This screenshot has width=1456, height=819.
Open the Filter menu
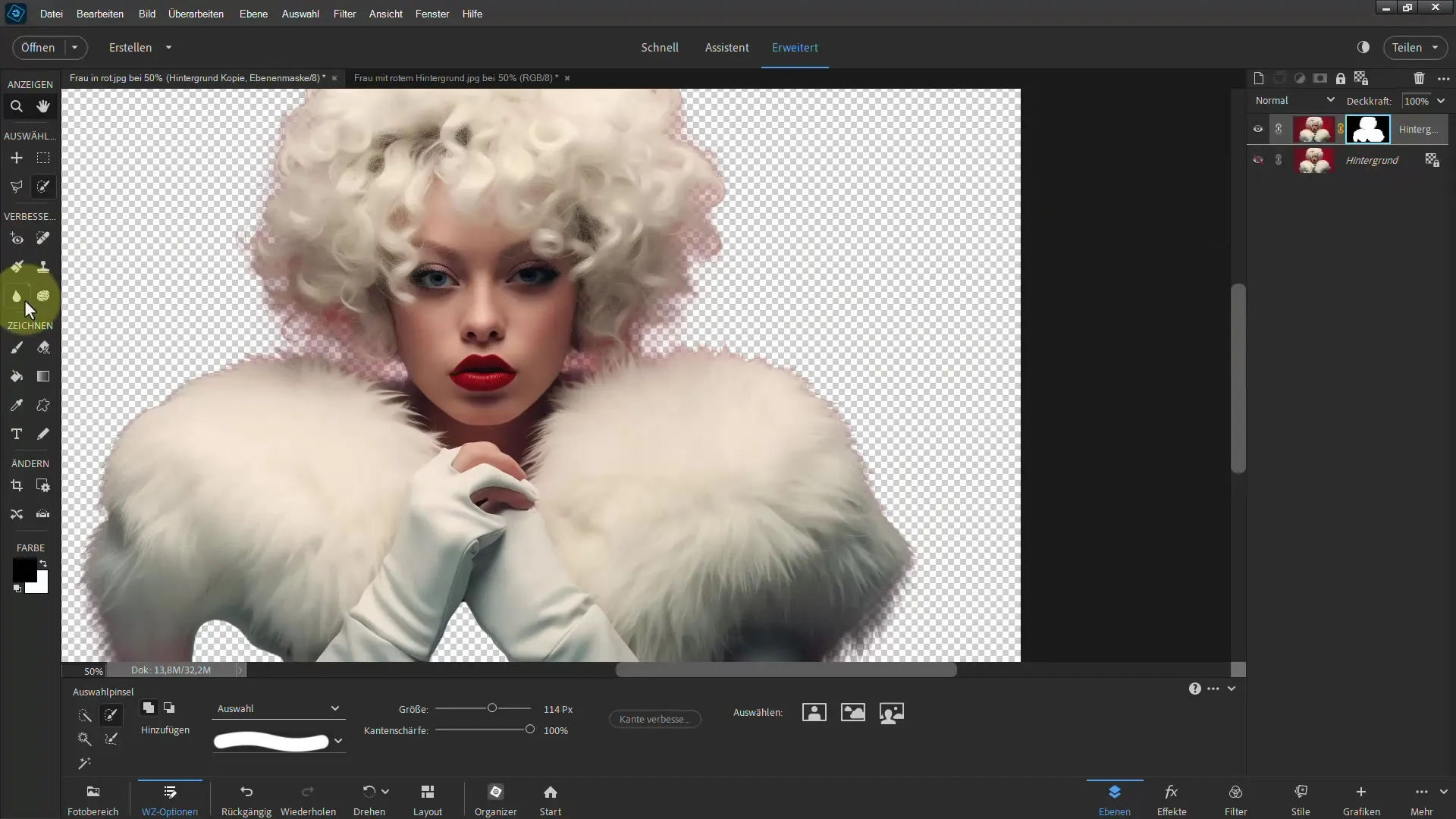[344, 14]
